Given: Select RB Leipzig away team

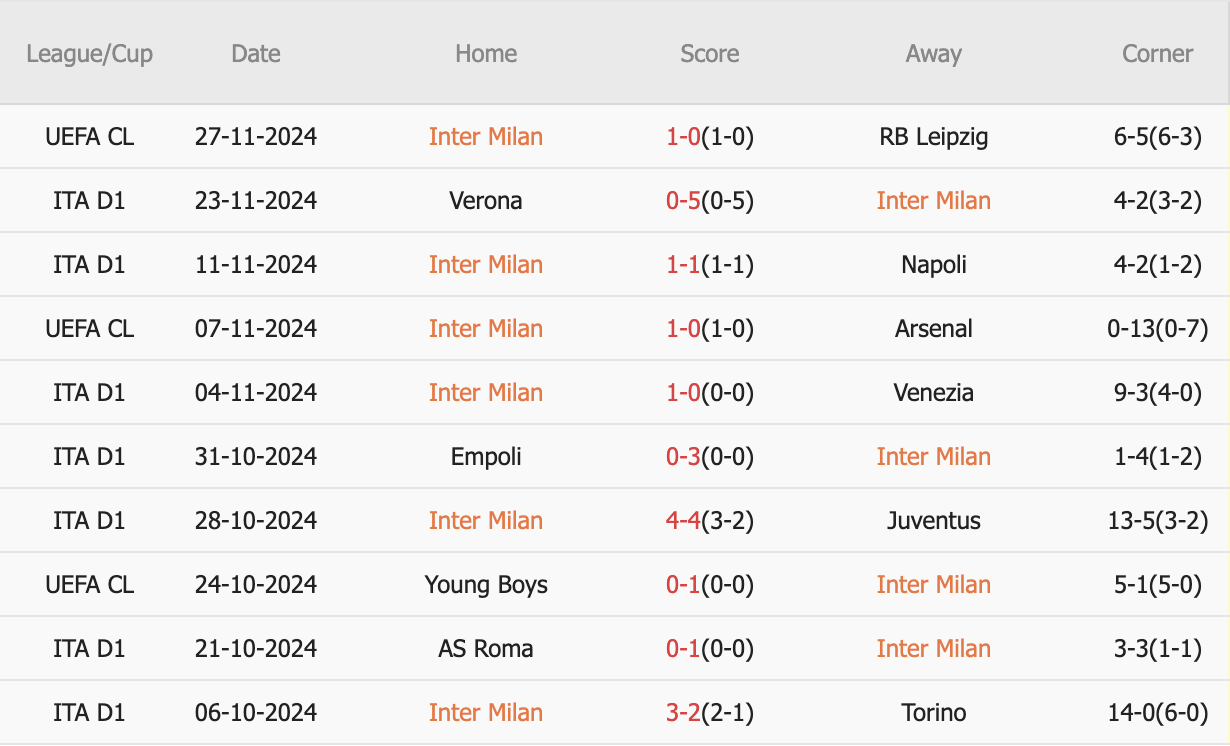Looking at the screenshot, I should click(934, 136).
